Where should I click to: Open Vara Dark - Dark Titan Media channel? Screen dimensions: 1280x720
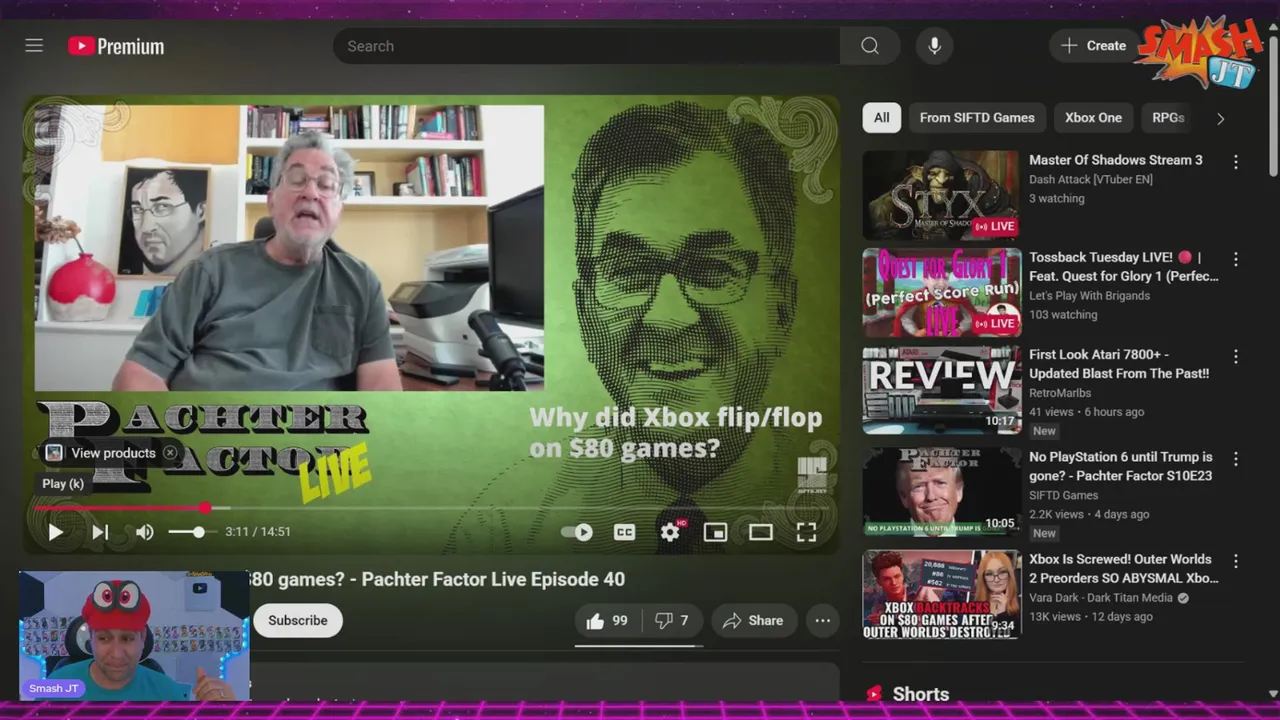[1101, 598]
